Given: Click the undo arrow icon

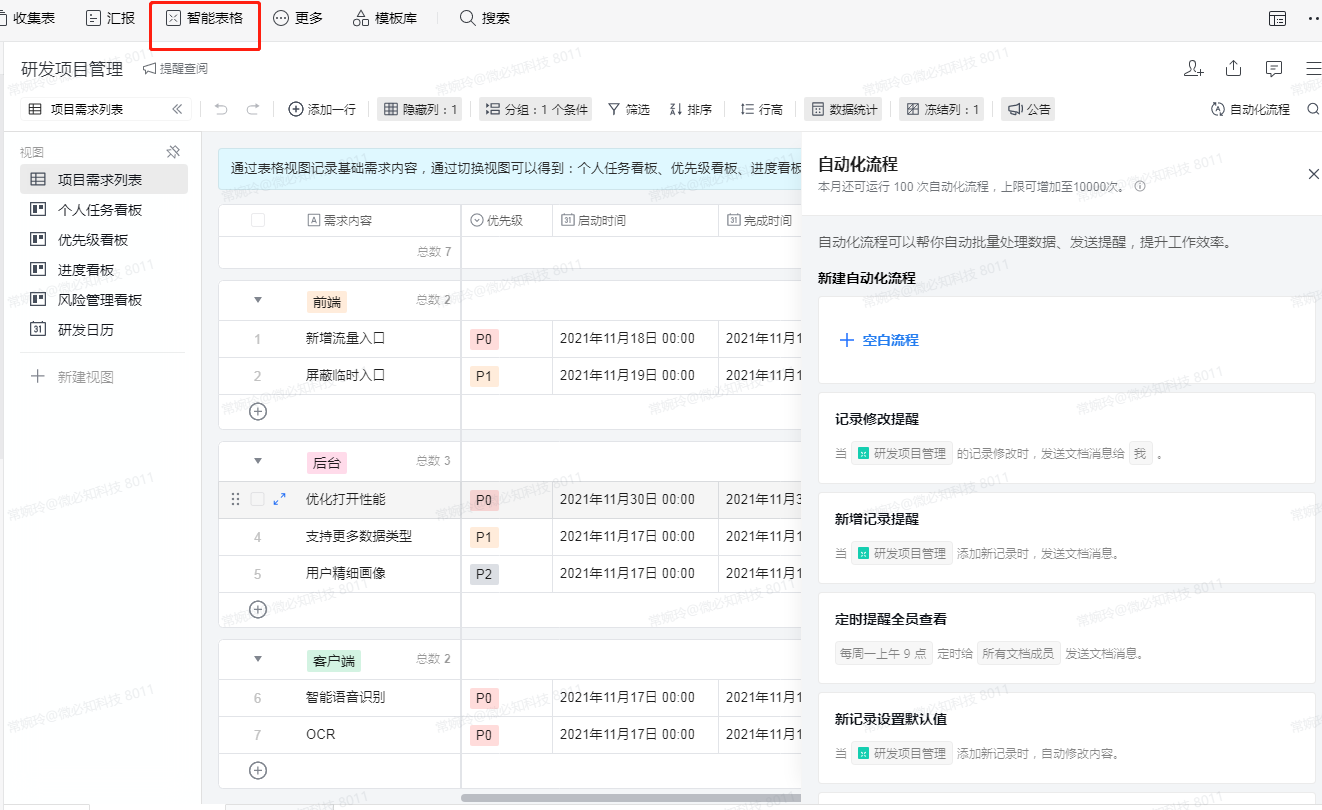Looking at the screenshot, I should [x=220, y=109].
